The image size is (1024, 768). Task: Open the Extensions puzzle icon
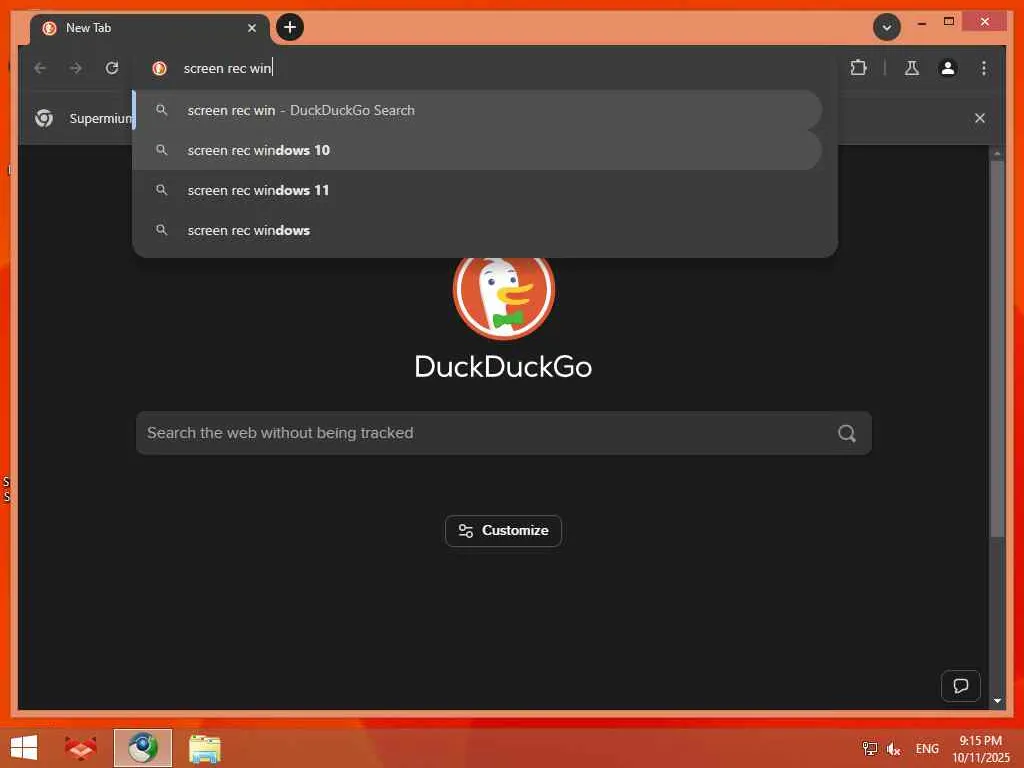click(x=858, y=68)
